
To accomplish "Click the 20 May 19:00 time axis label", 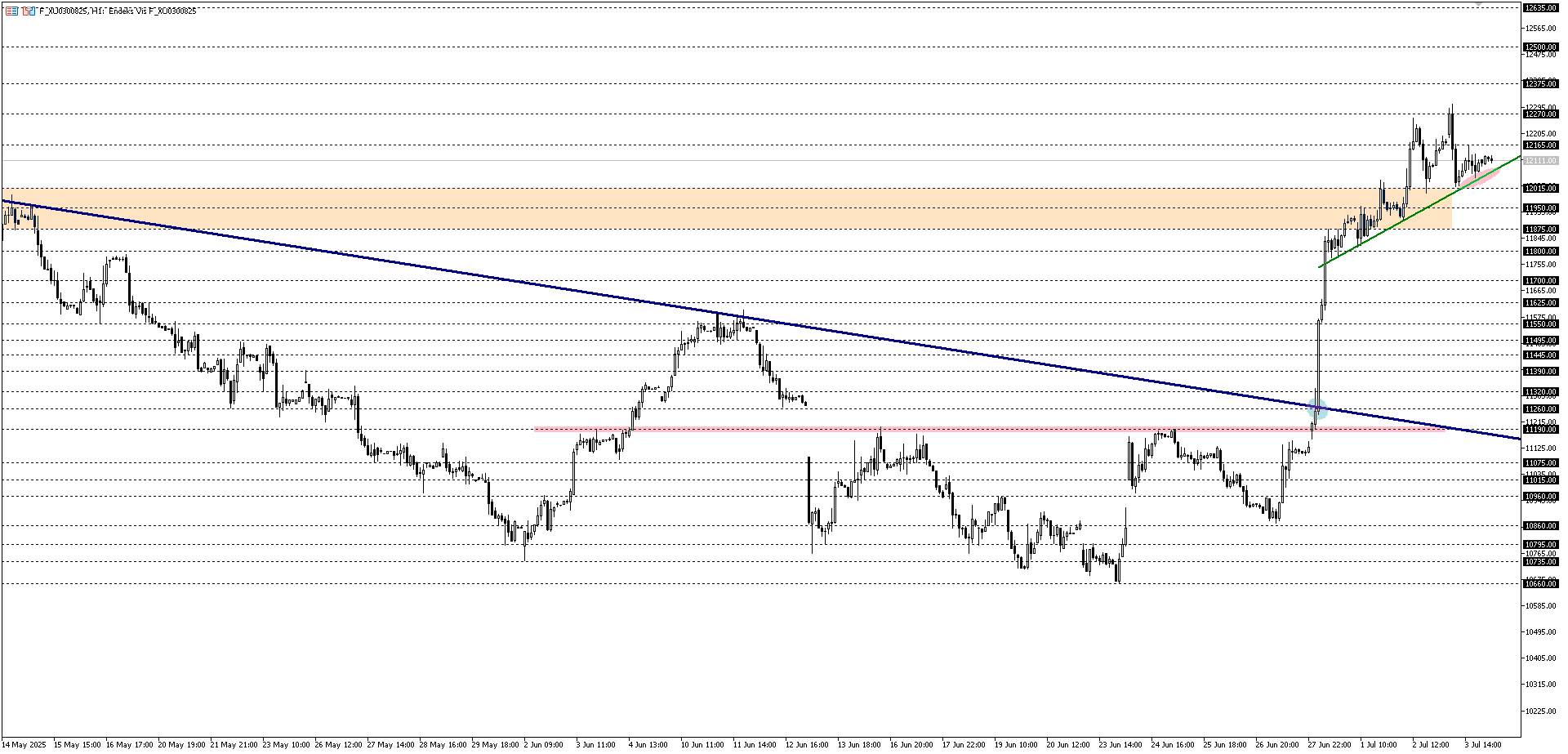I will [x=181, y=745].
